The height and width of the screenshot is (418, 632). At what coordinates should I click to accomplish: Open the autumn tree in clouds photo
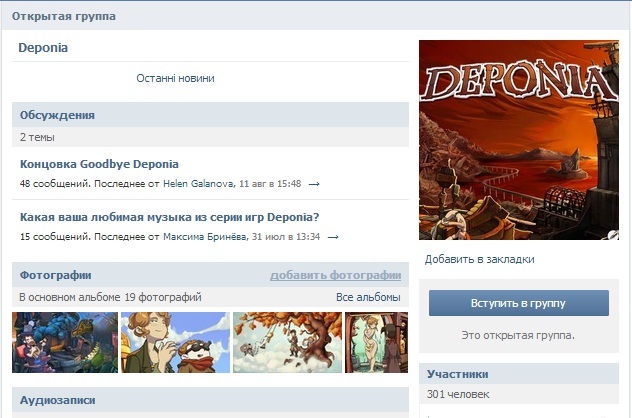point(287,342)
